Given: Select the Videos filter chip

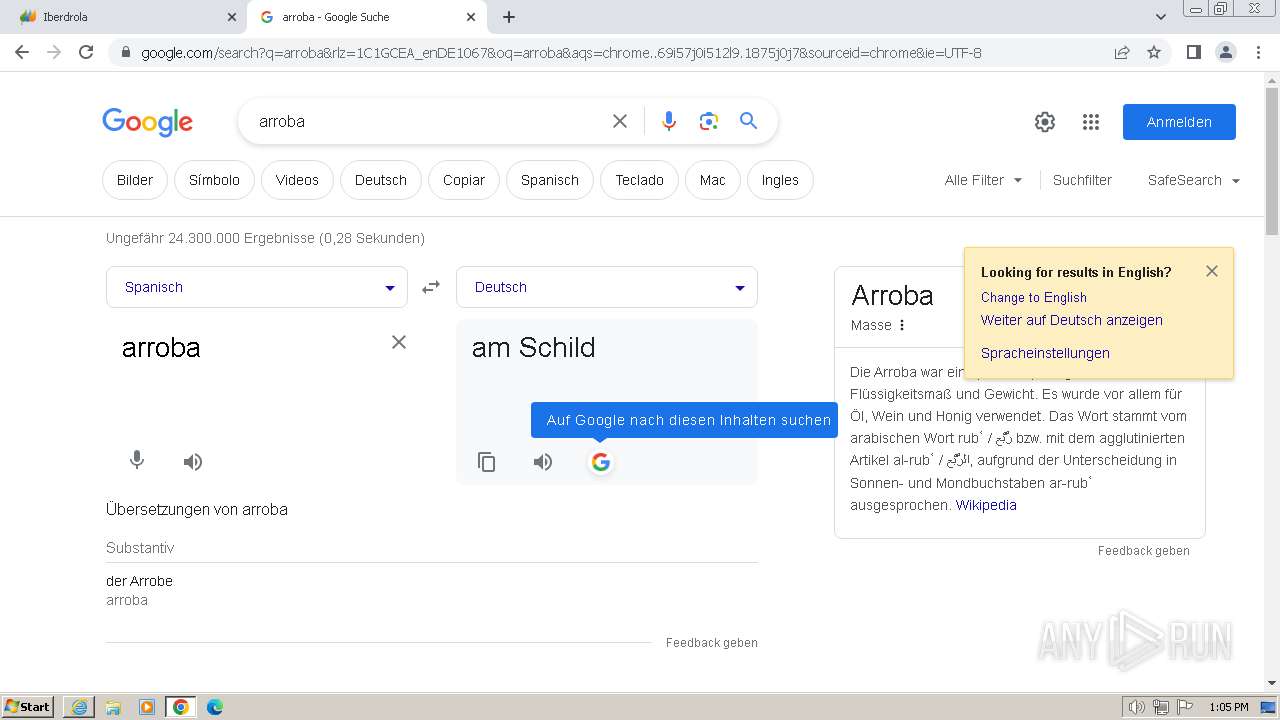Looking at the screenshot, I should click(297, 180).
